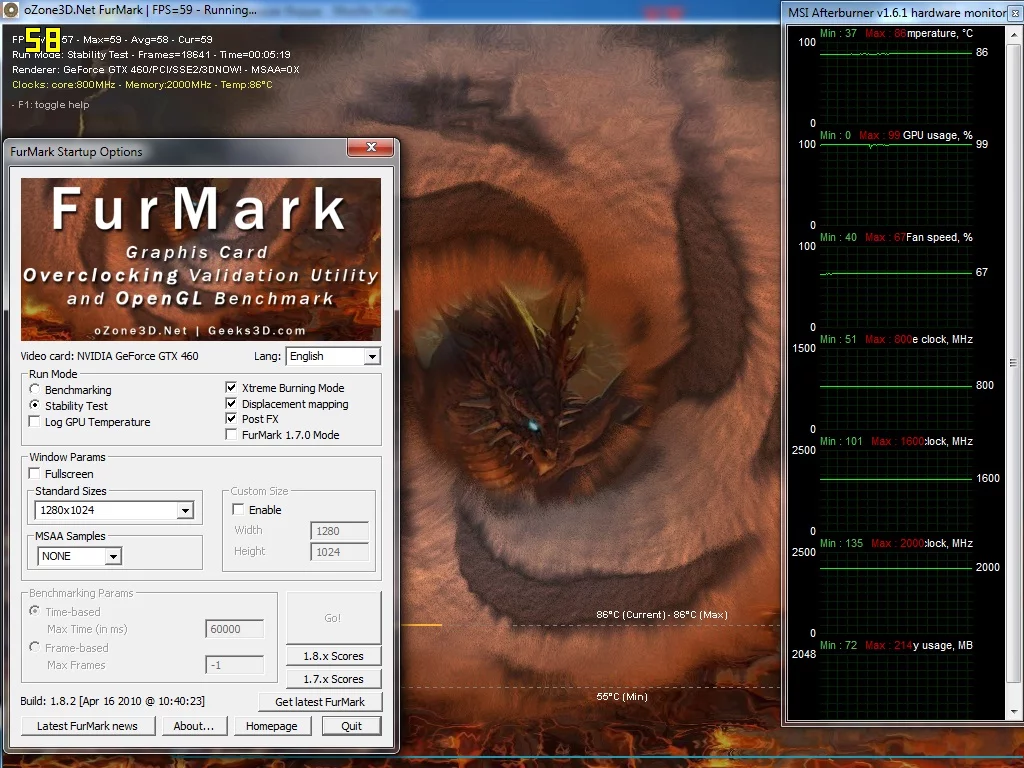Enable the Custom Size checkbox
This screenshot has height=768, width=1024.
point(239,510)
